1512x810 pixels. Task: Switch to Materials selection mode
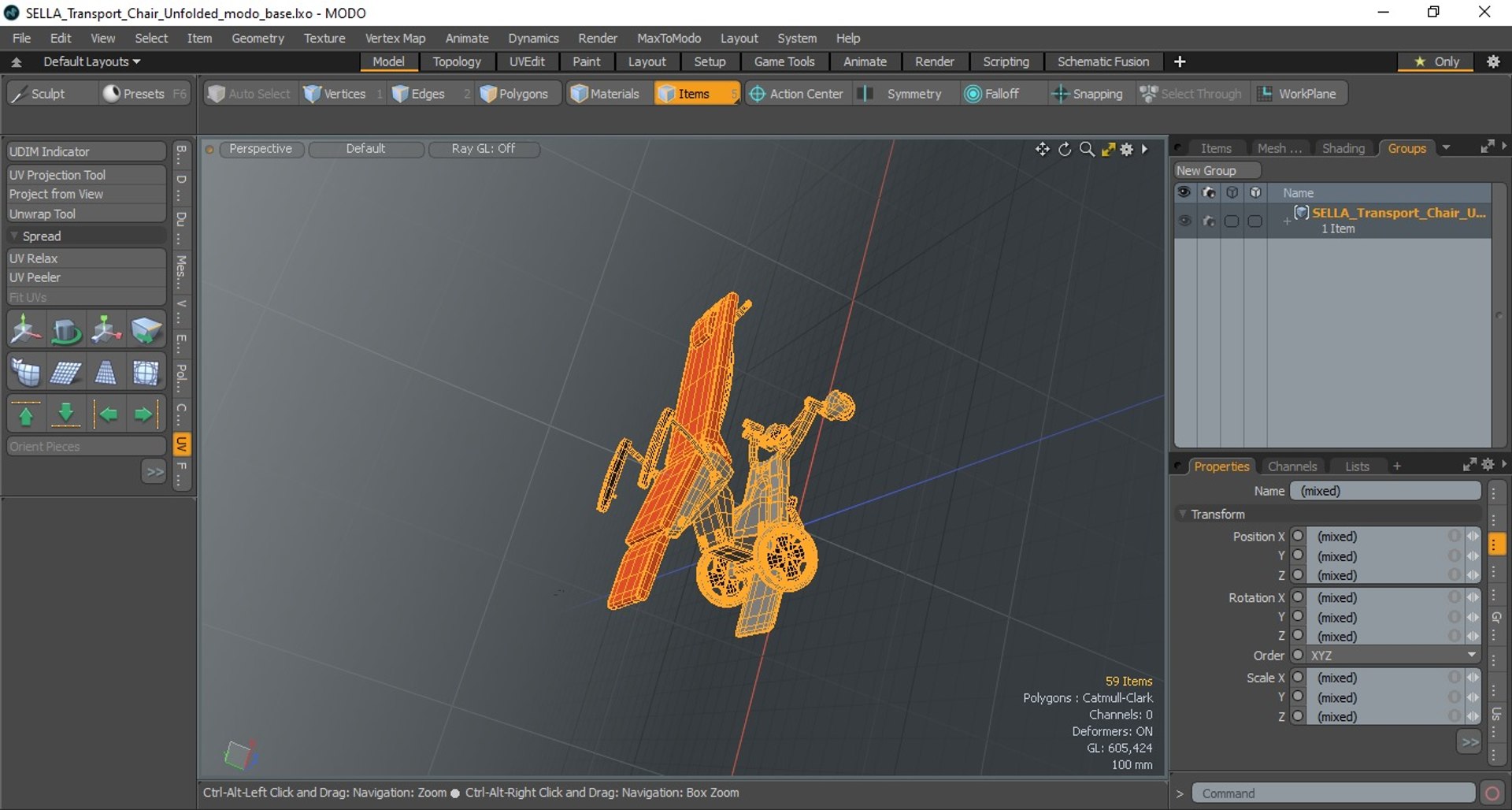click(x=606, y=94)
